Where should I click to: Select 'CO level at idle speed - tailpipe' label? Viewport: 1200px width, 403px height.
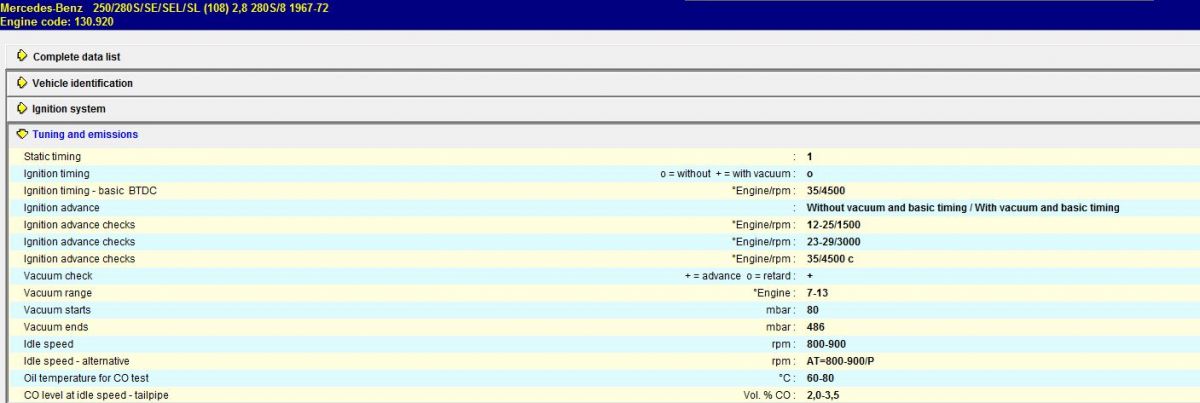96,395
